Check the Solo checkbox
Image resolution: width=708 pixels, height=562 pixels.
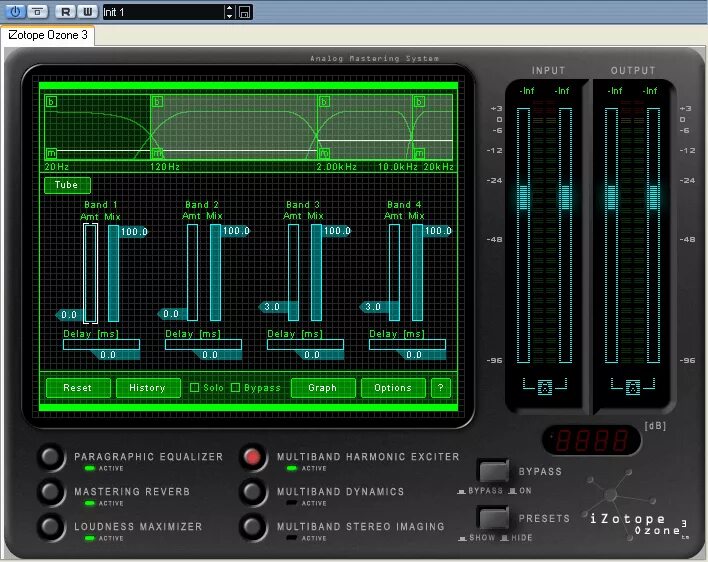(195, 388)
